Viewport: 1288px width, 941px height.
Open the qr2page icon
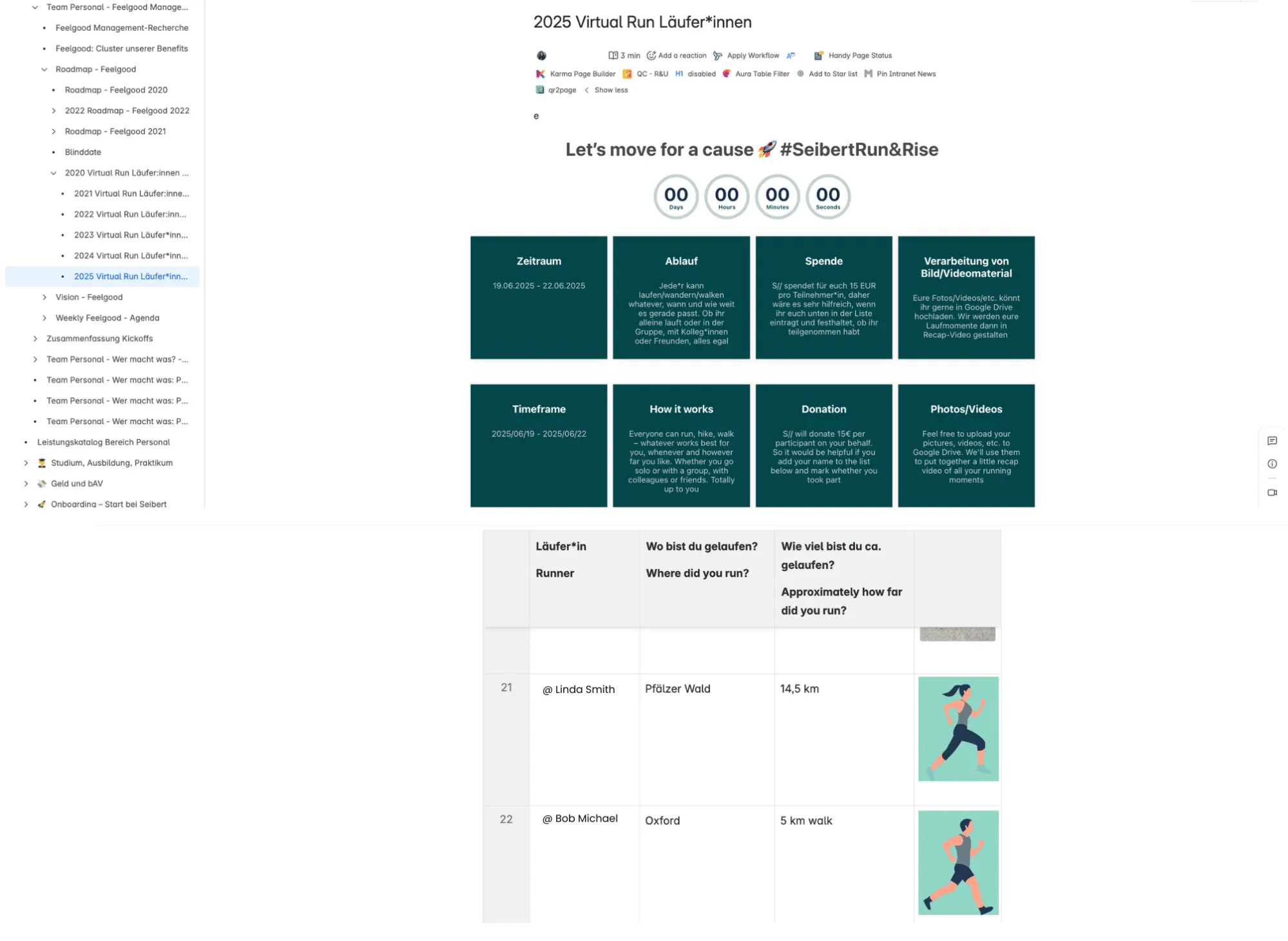pyautogui.click(x=540, y=90)
